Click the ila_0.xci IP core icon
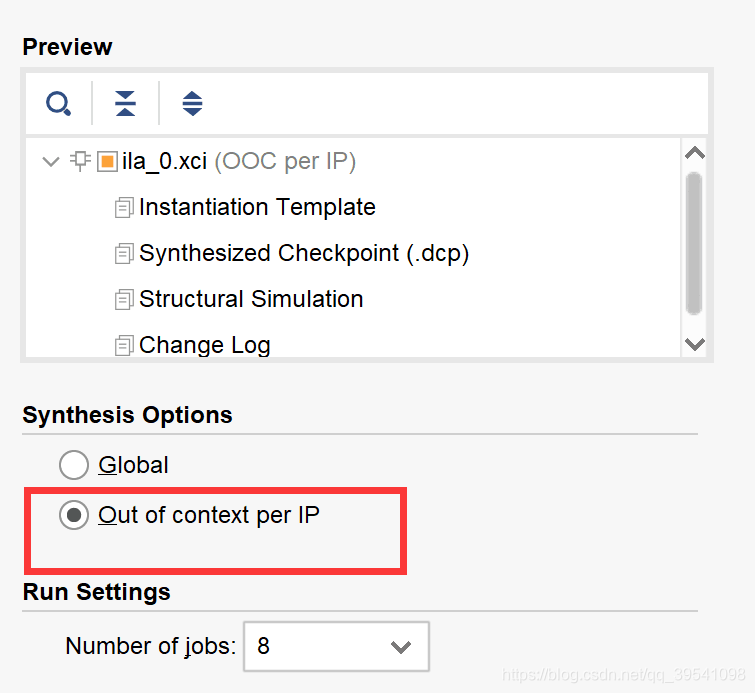Image resolution: width=755 pixels, height=693 pixels. click(x=107, y=162)
